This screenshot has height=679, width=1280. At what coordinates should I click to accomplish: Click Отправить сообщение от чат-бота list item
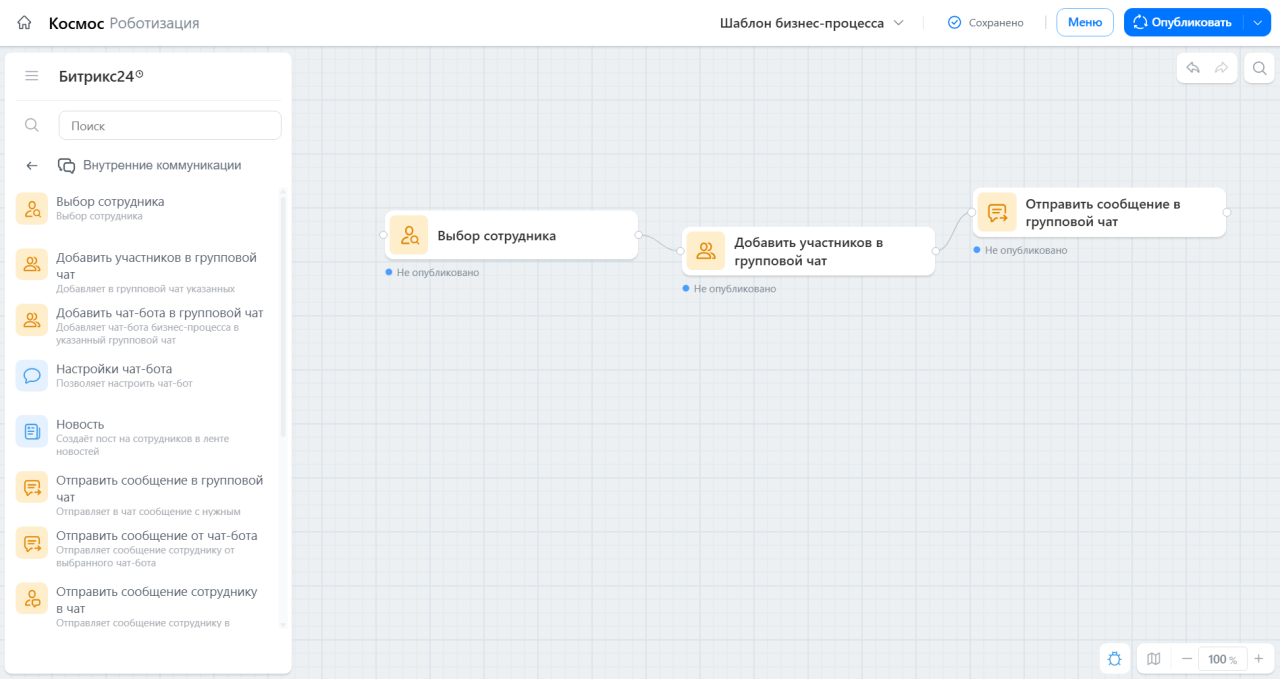click(146, 548)
